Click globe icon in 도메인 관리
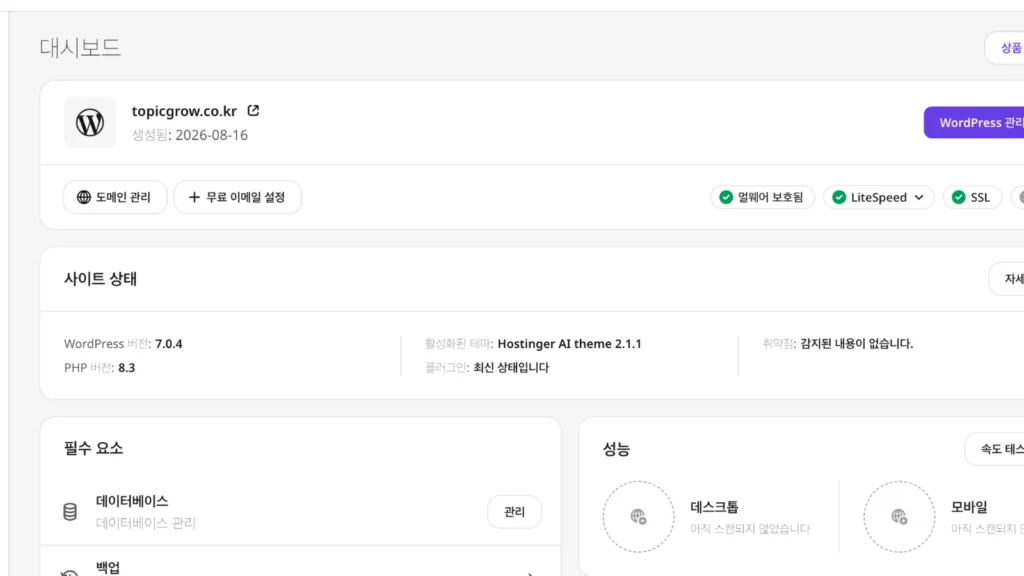This screenshot has width=1024, height=576. (84, 197)
